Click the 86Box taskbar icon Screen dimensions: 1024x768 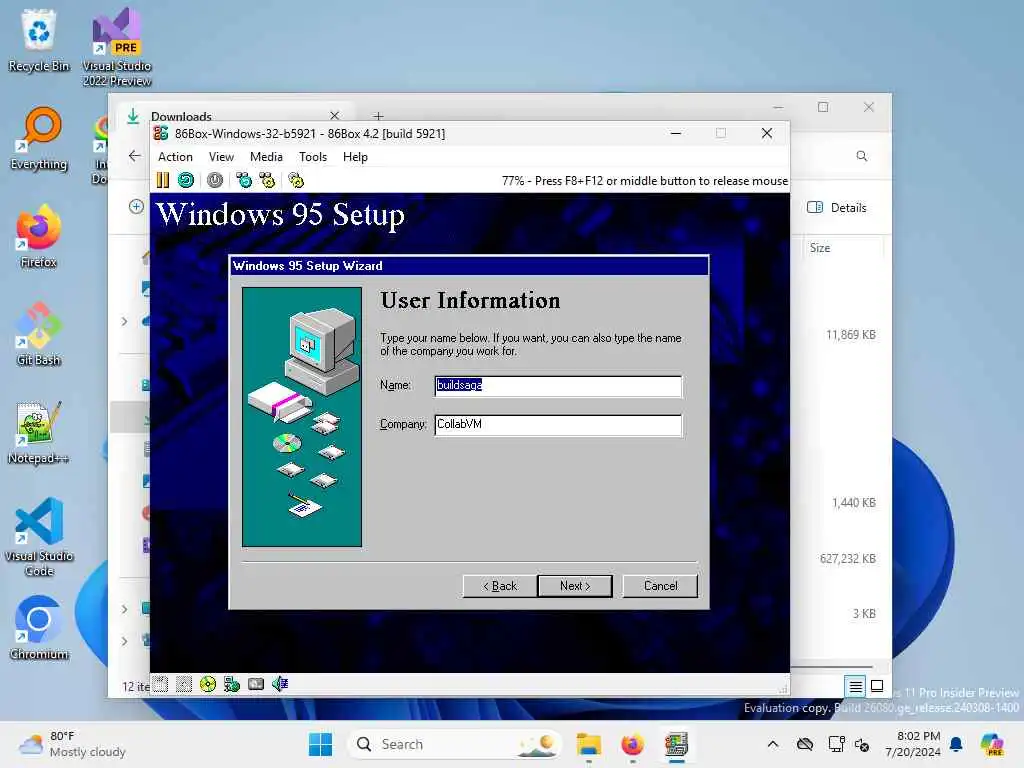pyautogui.click(x=677, y=744)
